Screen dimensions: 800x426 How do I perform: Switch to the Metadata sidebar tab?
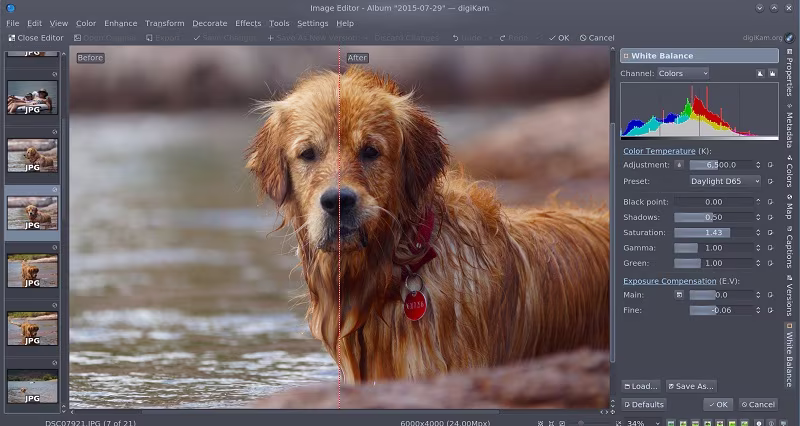point(789,126)
